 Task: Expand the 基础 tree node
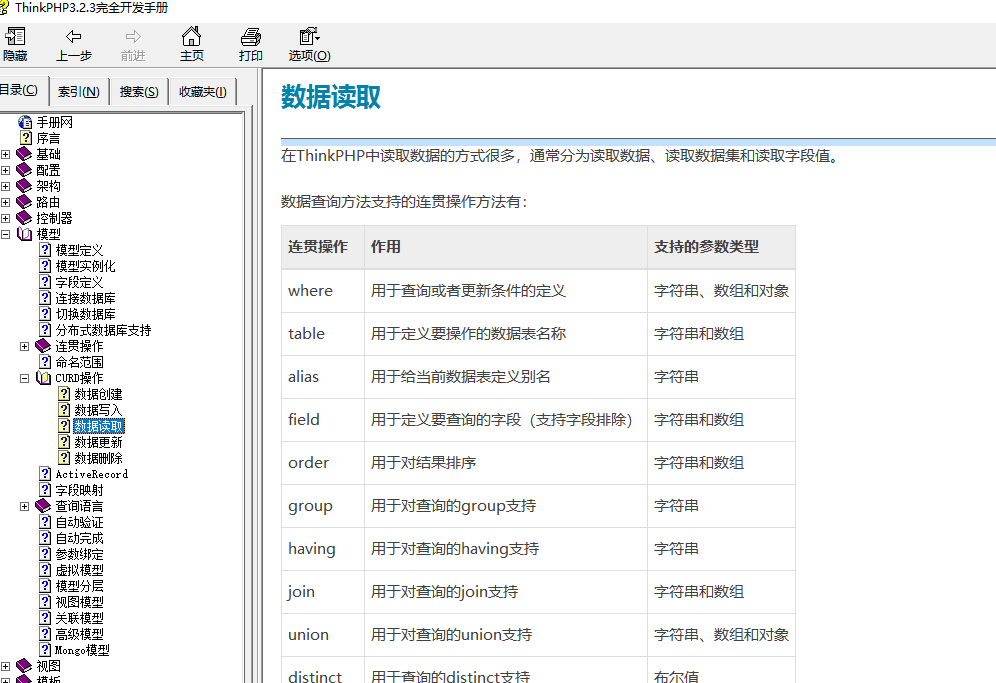6,154
